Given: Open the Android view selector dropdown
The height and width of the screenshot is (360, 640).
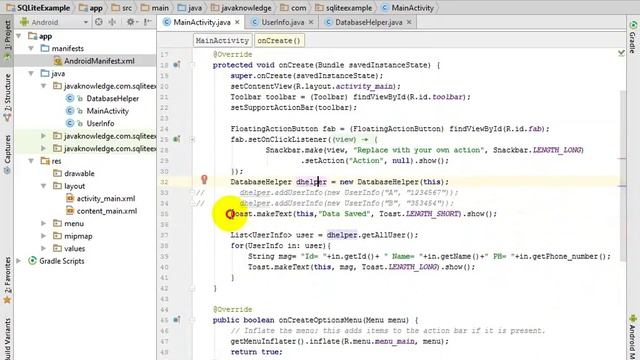Looking at the screenshot, I should coord(54,22).
